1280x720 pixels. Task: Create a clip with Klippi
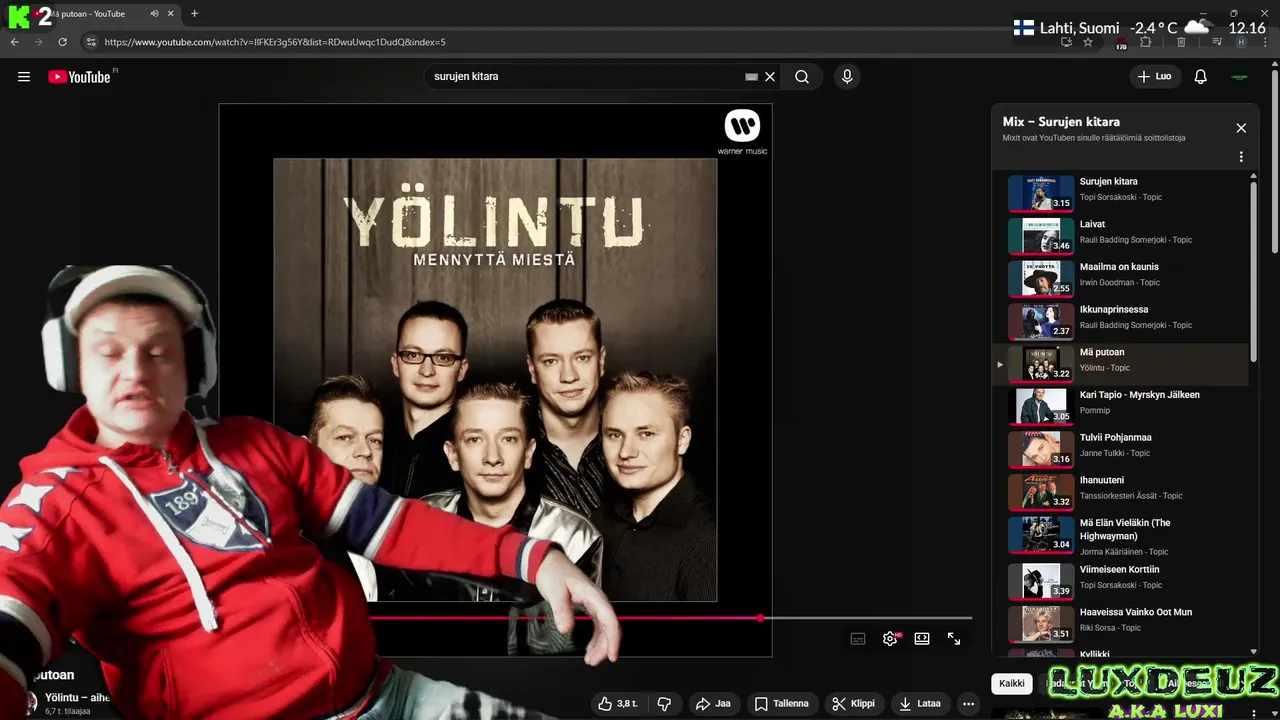click(854, 704)
